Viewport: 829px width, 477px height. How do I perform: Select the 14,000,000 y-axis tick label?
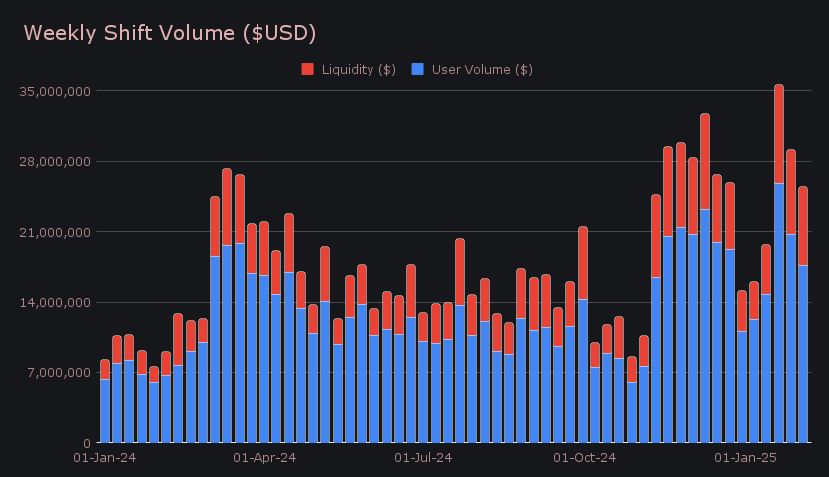coord(56,302)
